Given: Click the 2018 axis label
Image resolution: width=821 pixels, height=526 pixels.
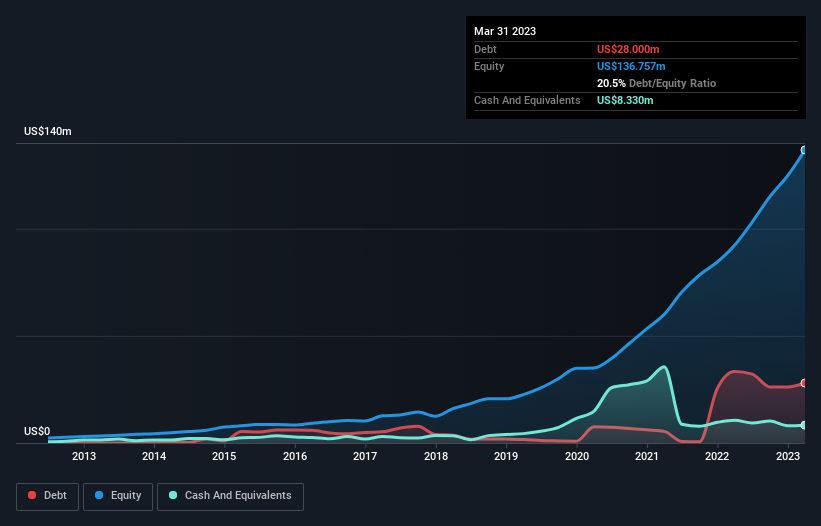Looking at the screenshot, I should [x=436, y=456].
